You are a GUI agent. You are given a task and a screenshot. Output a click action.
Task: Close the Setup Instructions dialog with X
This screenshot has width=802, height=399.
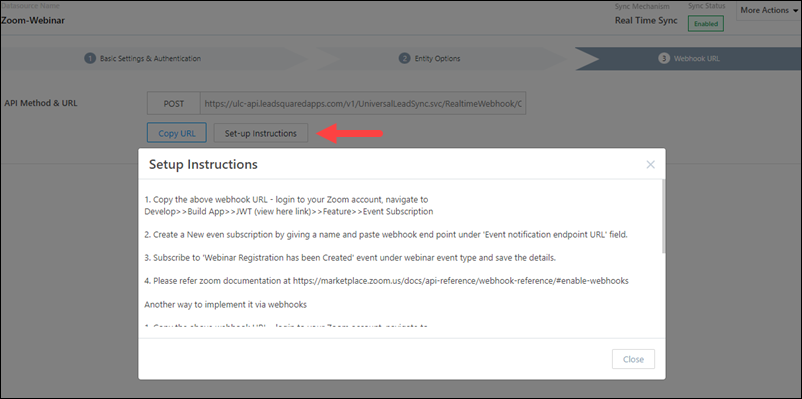(x=650, y=165)
